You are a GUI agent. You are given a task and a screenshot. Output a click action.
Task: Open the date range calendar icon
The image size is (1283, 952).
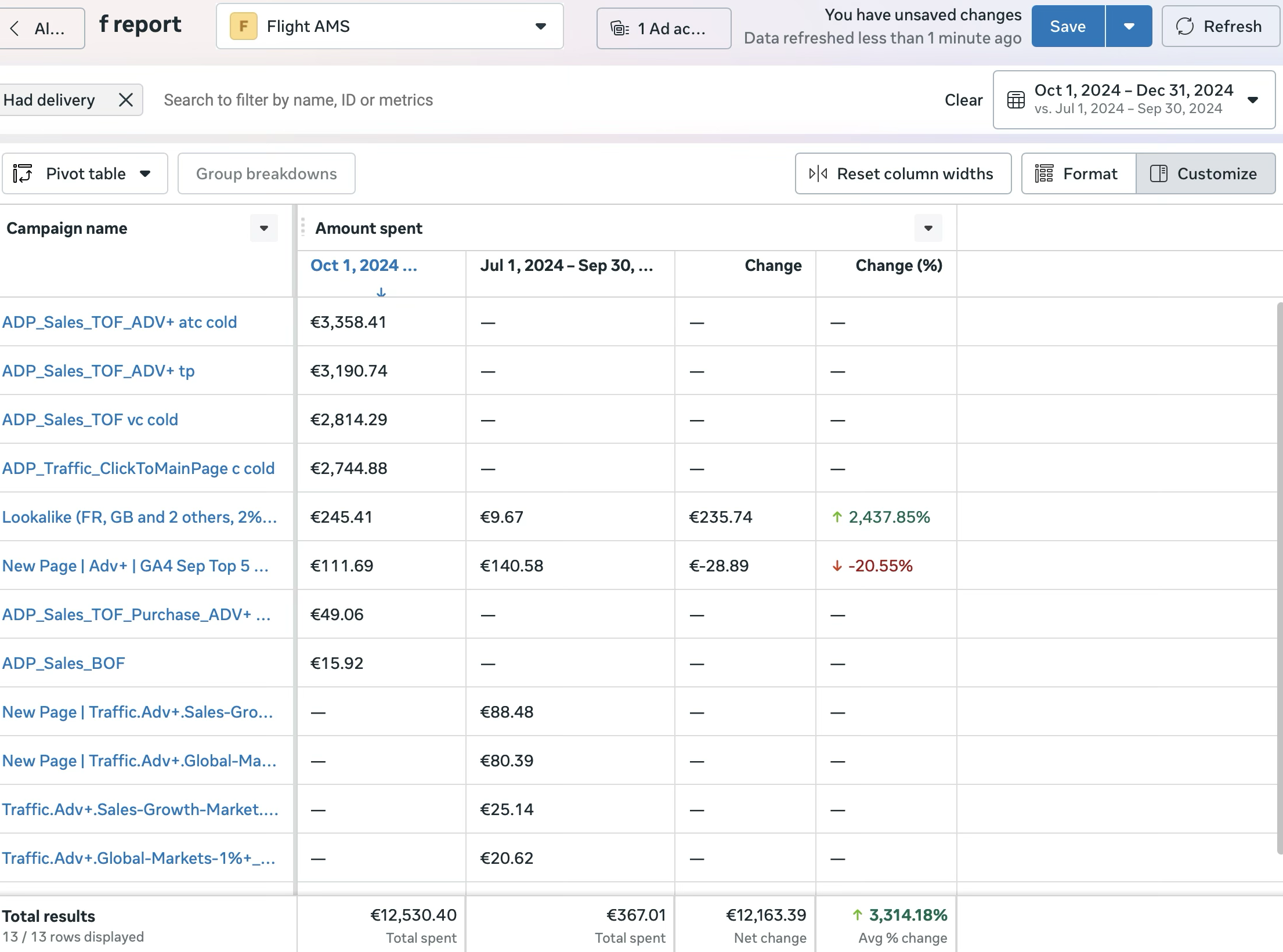pos(1015,100)
